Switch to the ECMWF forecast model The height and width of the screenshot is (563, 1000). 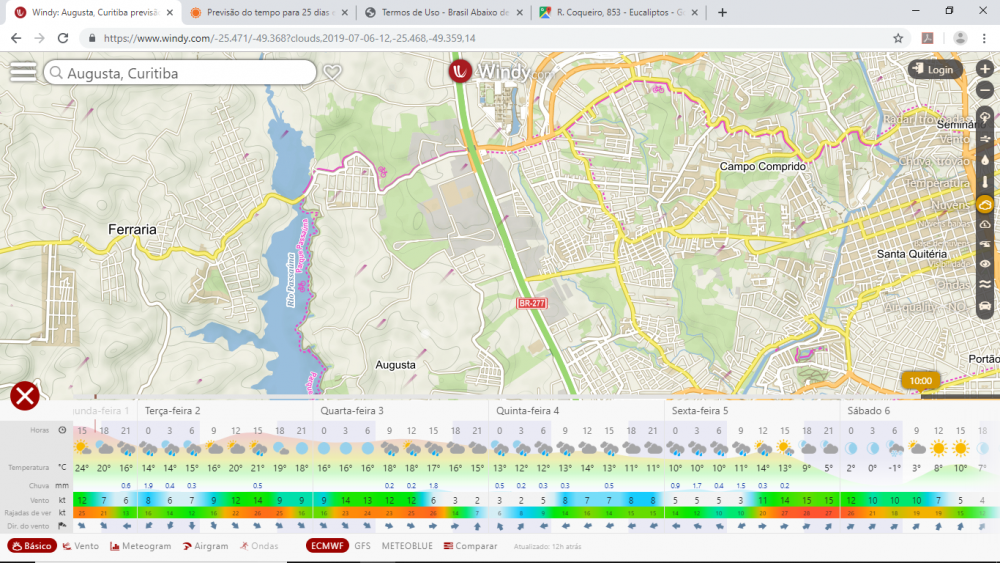pos(327,546)
